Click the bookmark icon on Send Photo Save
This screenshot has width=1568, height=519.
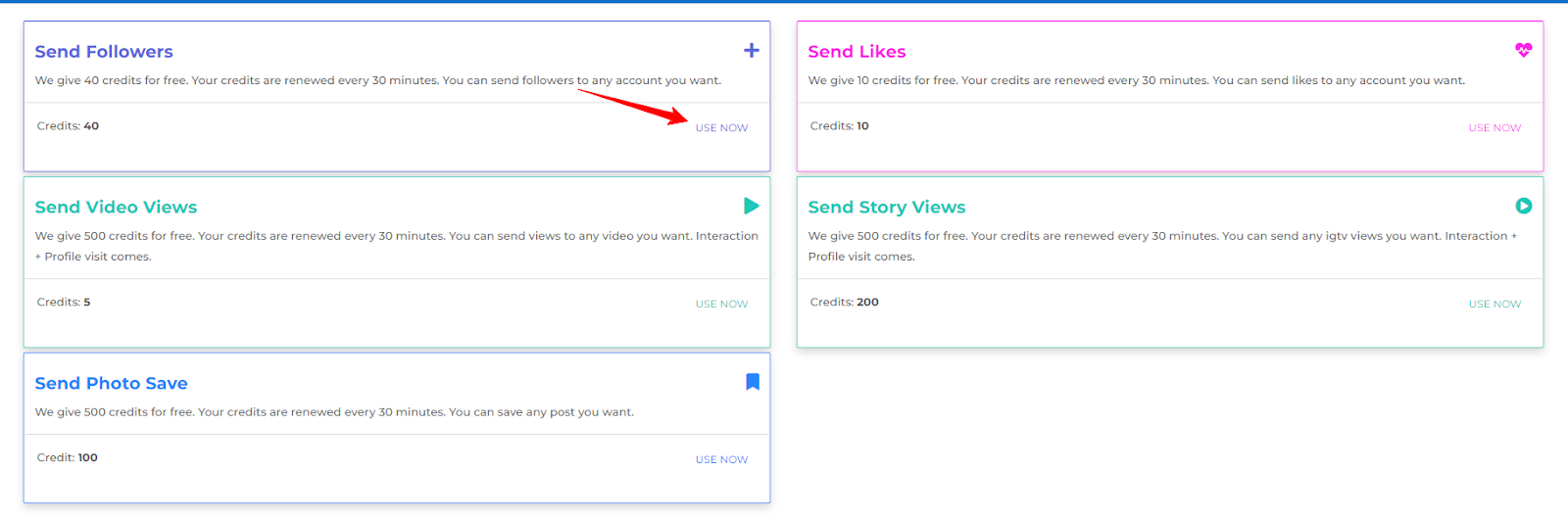pos(753,382)
